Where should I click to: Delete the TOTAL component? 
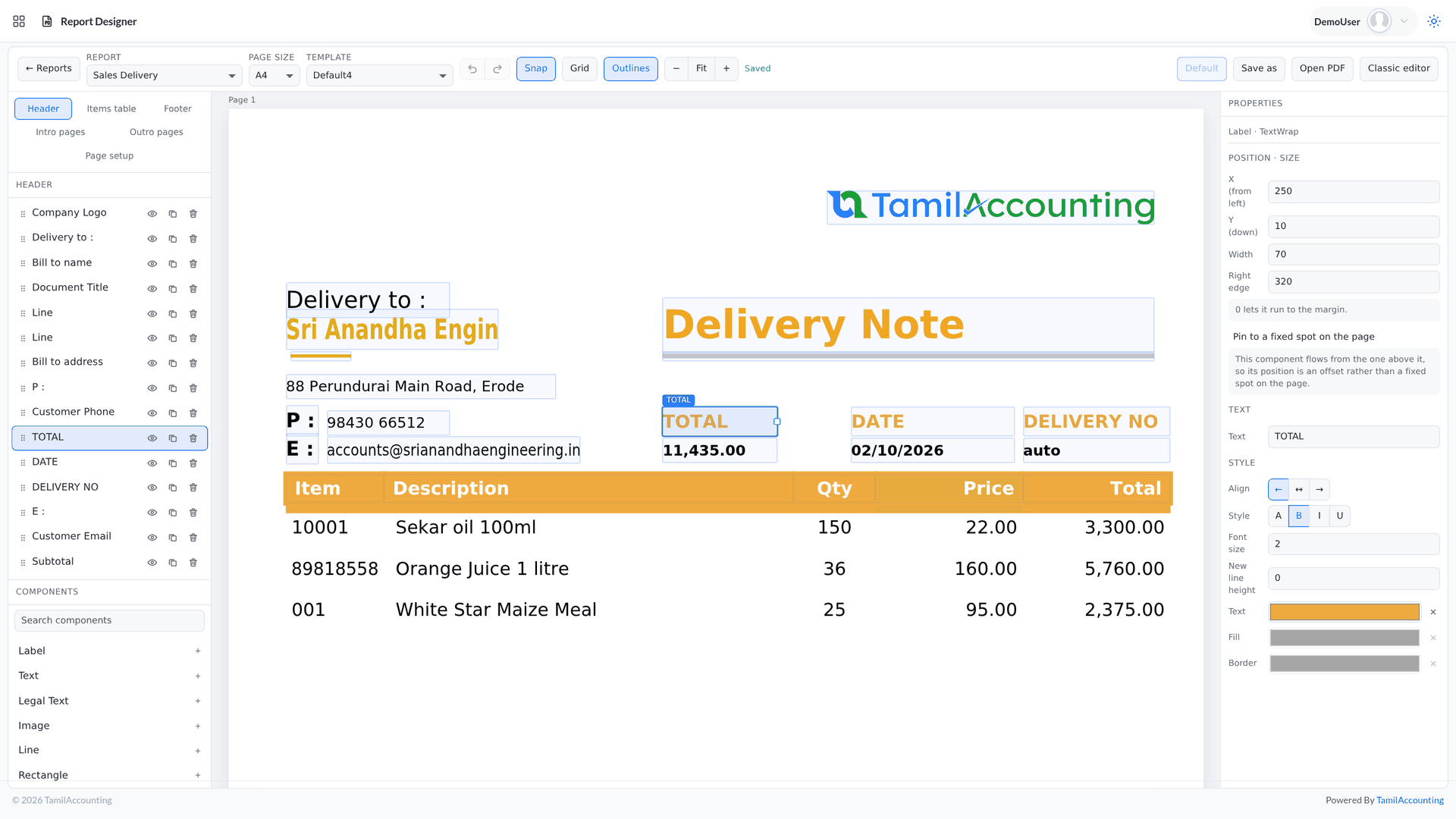pyautogui.click(x=193, y=438)
